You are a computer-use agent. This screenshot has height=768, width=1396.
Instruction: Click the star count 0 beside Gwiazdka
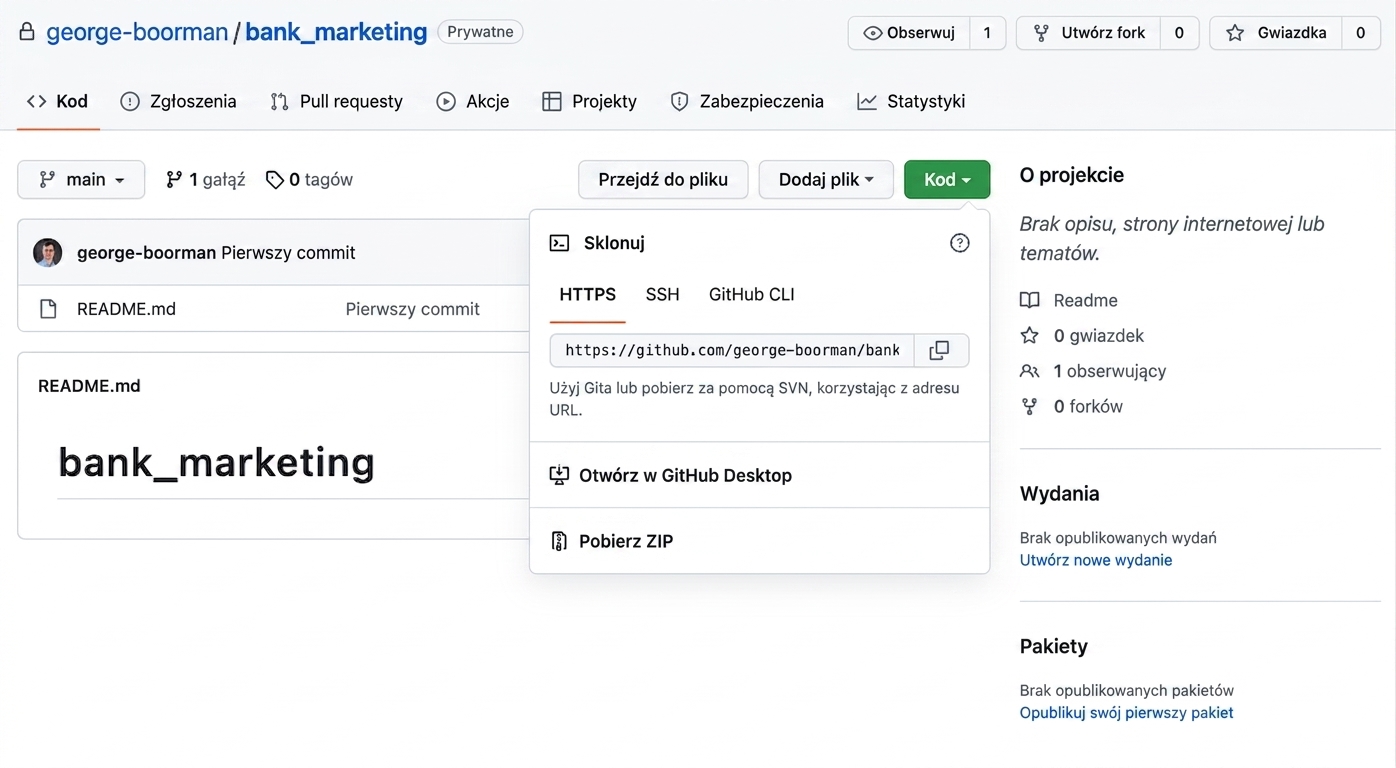(1360, 33)
